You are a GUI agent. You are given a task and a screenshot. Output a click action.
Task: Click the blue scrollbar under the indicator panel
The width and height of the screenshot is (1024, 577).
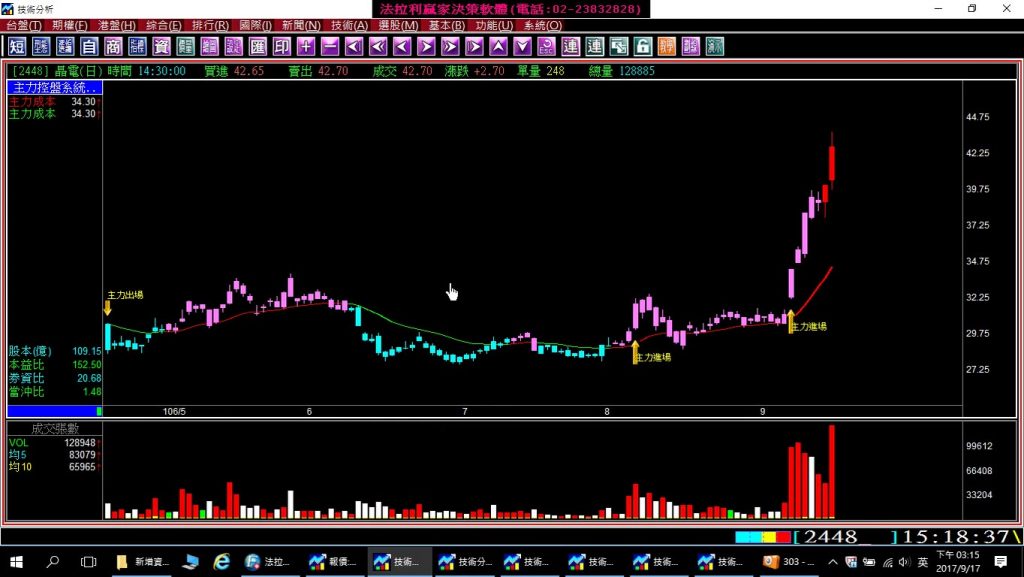click(x=55, y=411)
